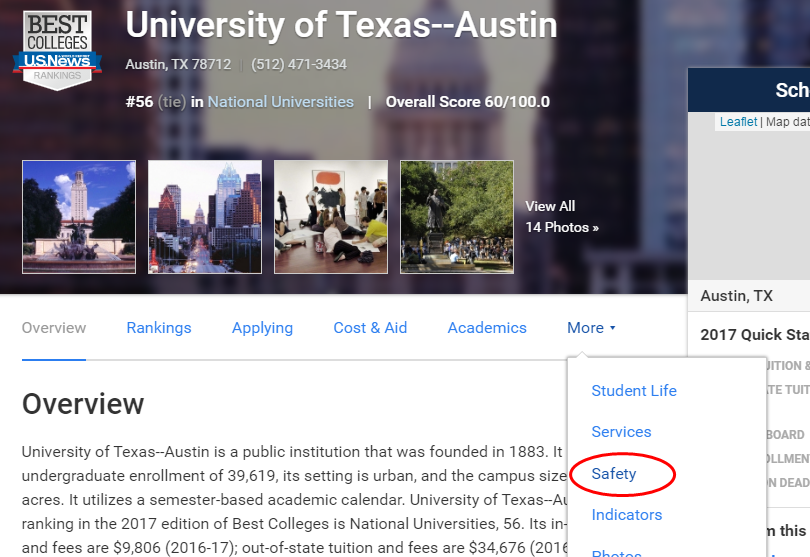
Task: Choose Student Life from More menu
Action: [x=634, y=391]
